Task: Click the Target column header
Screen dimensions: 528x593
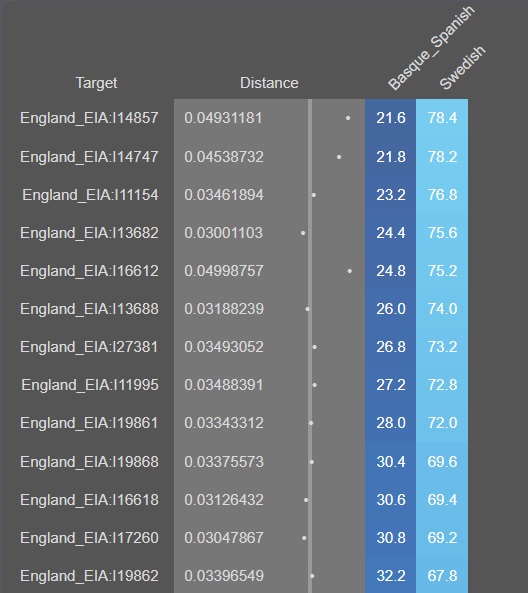Action: [96, 83]
